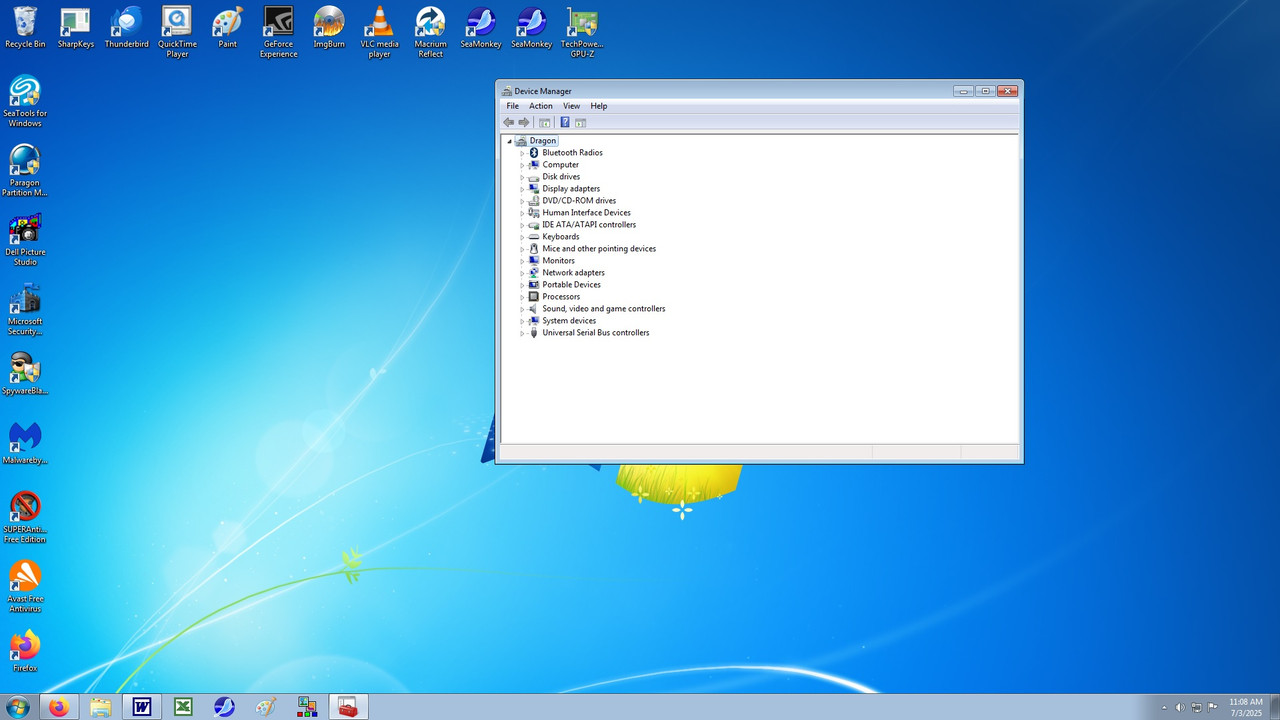
Task: Select the Paragon Partition Manager desktop icon
Action: (25, 170)
